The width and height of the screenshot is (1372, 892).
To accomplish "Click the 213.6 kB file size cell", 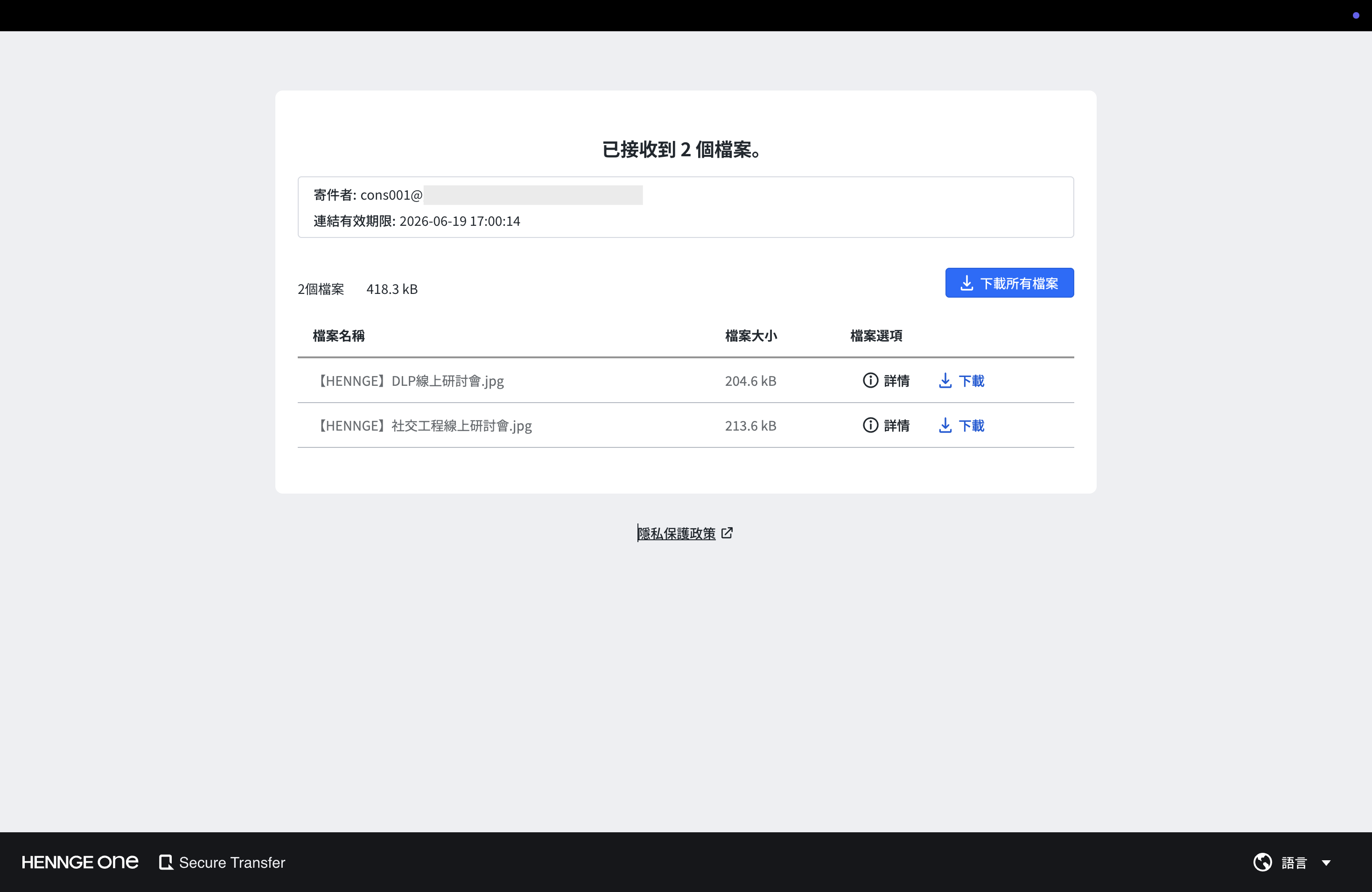I will [x=750, y=426].
